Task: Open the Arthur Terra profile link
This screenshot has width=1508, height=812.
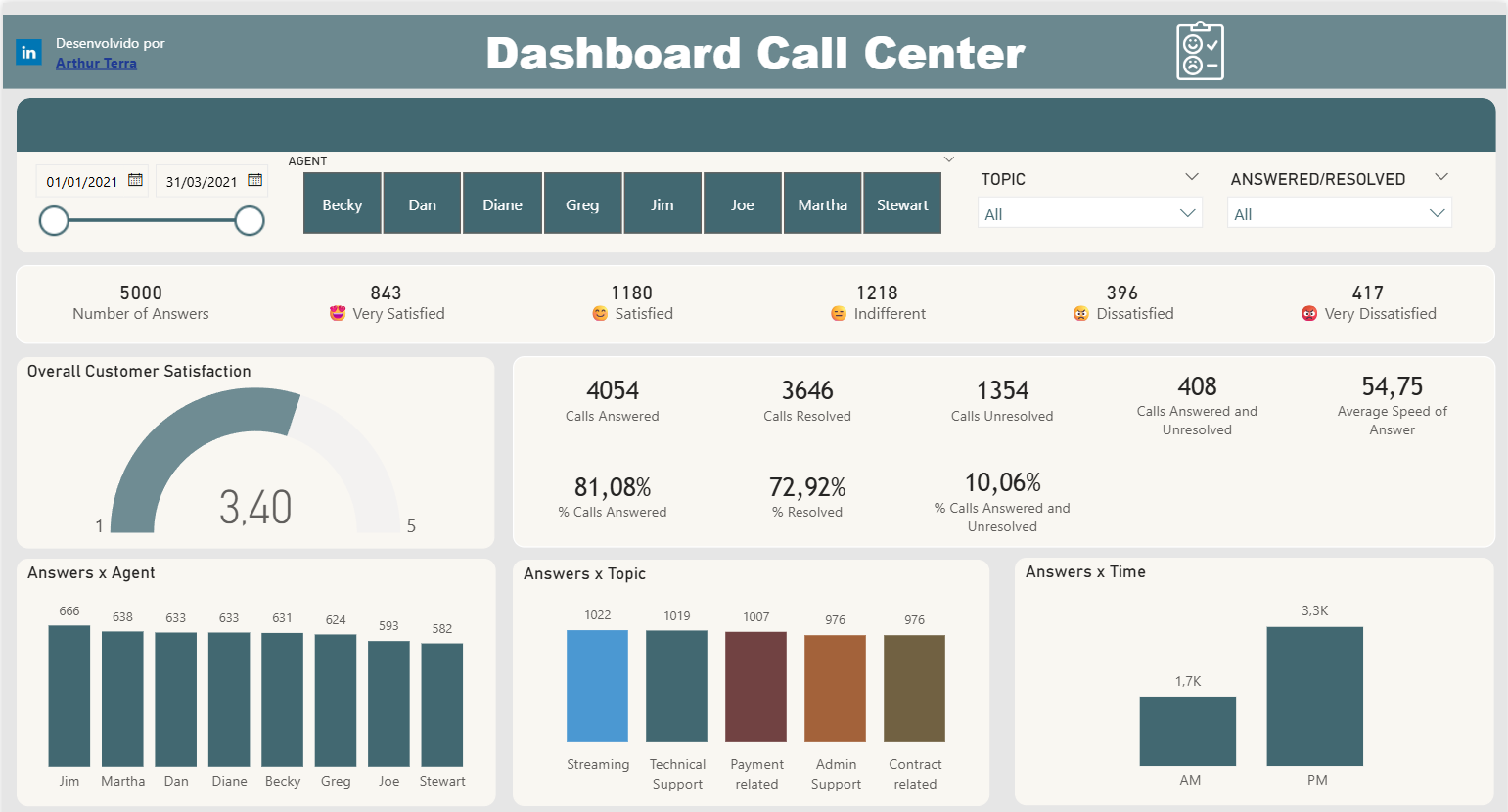Action: (96, 63)
